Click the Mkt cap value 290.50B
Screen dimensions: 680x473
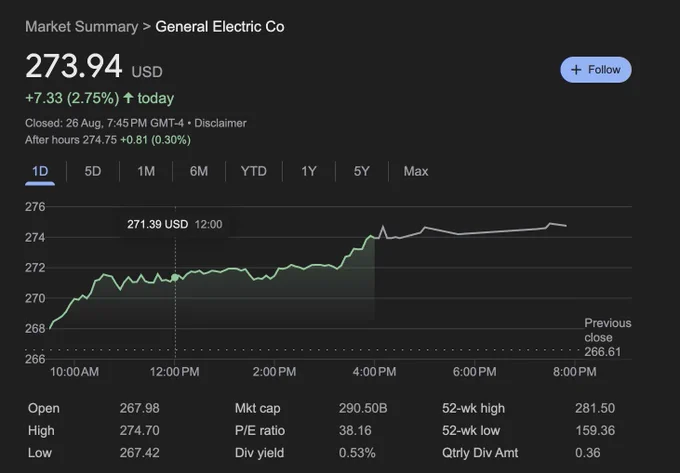(363, 408)
